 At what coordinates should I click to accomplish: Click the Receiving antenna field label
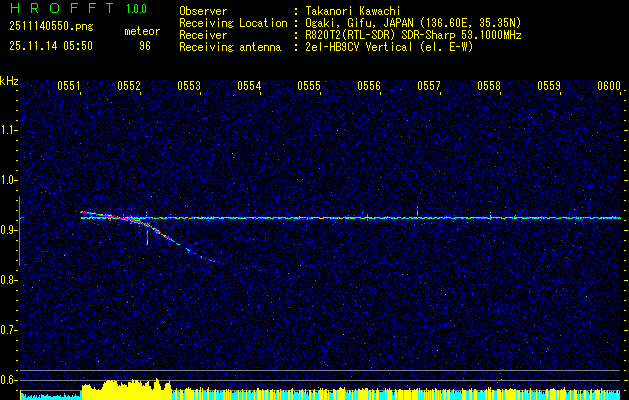click(x=230, y=47)
